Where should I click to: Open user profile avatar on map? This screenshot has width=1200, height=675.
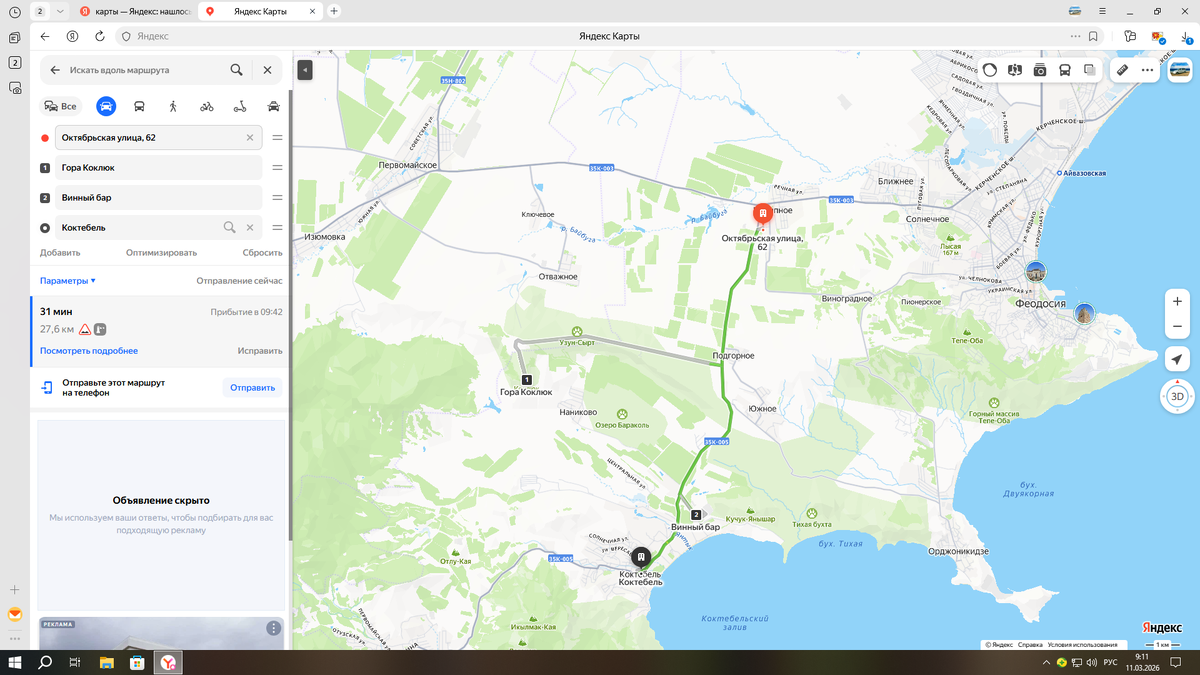pos(1179,70)
